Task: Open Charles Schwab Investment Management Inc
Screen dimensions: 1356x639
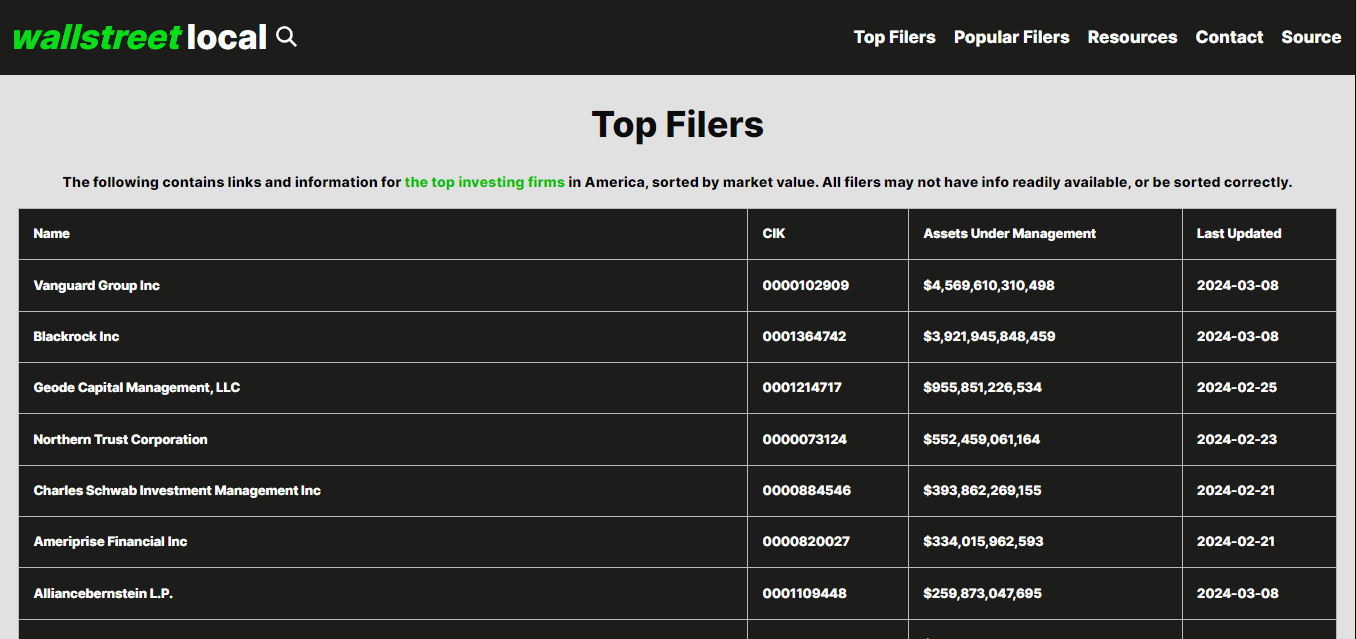Action: tap(177, 490)
